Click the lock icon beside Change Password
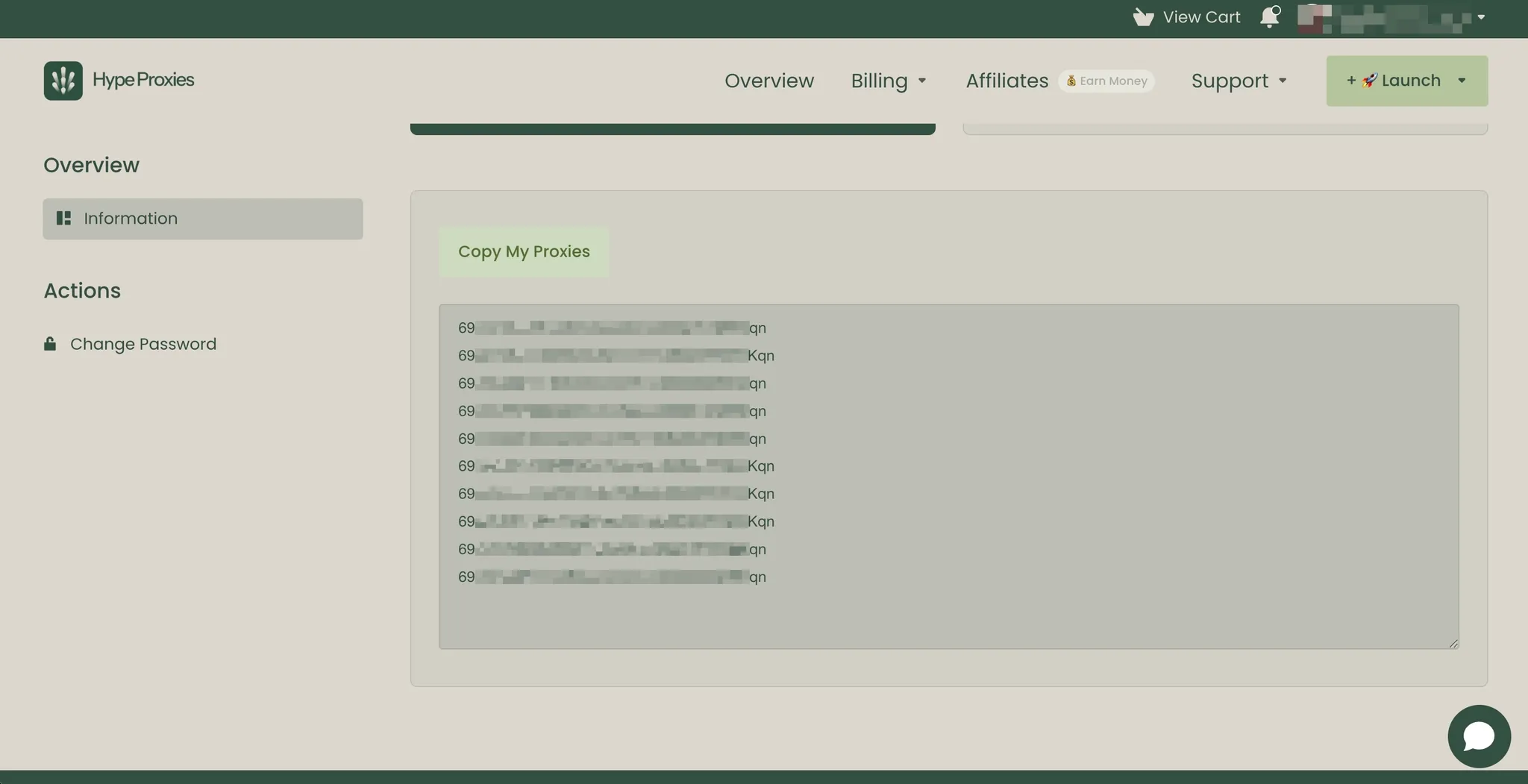Viewport: 1528px width, 784px height. tap(49, 343)
